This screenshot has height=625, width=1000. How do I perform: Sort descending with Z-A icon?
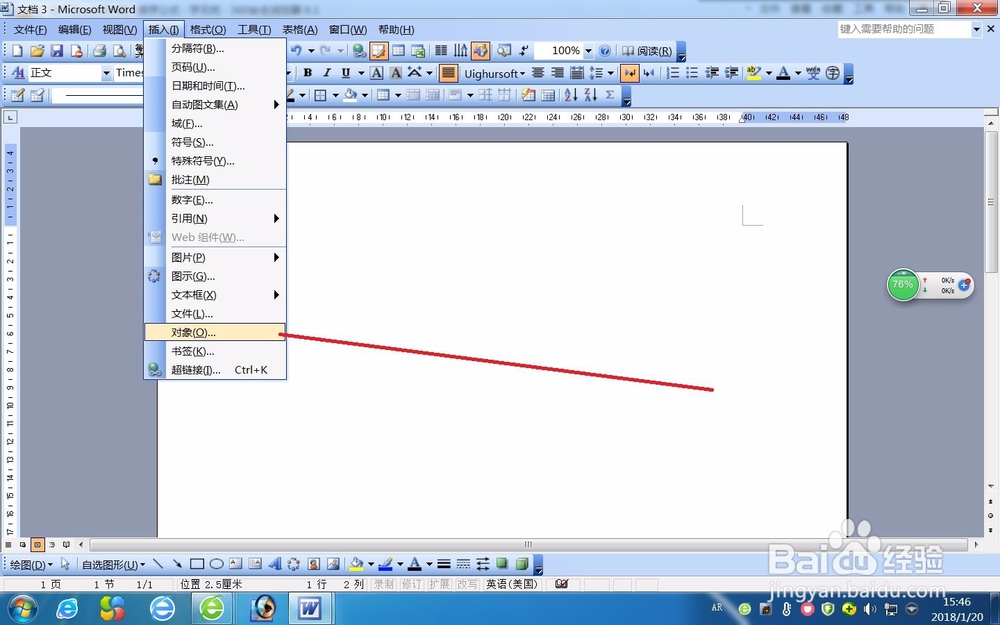(591, 95)
